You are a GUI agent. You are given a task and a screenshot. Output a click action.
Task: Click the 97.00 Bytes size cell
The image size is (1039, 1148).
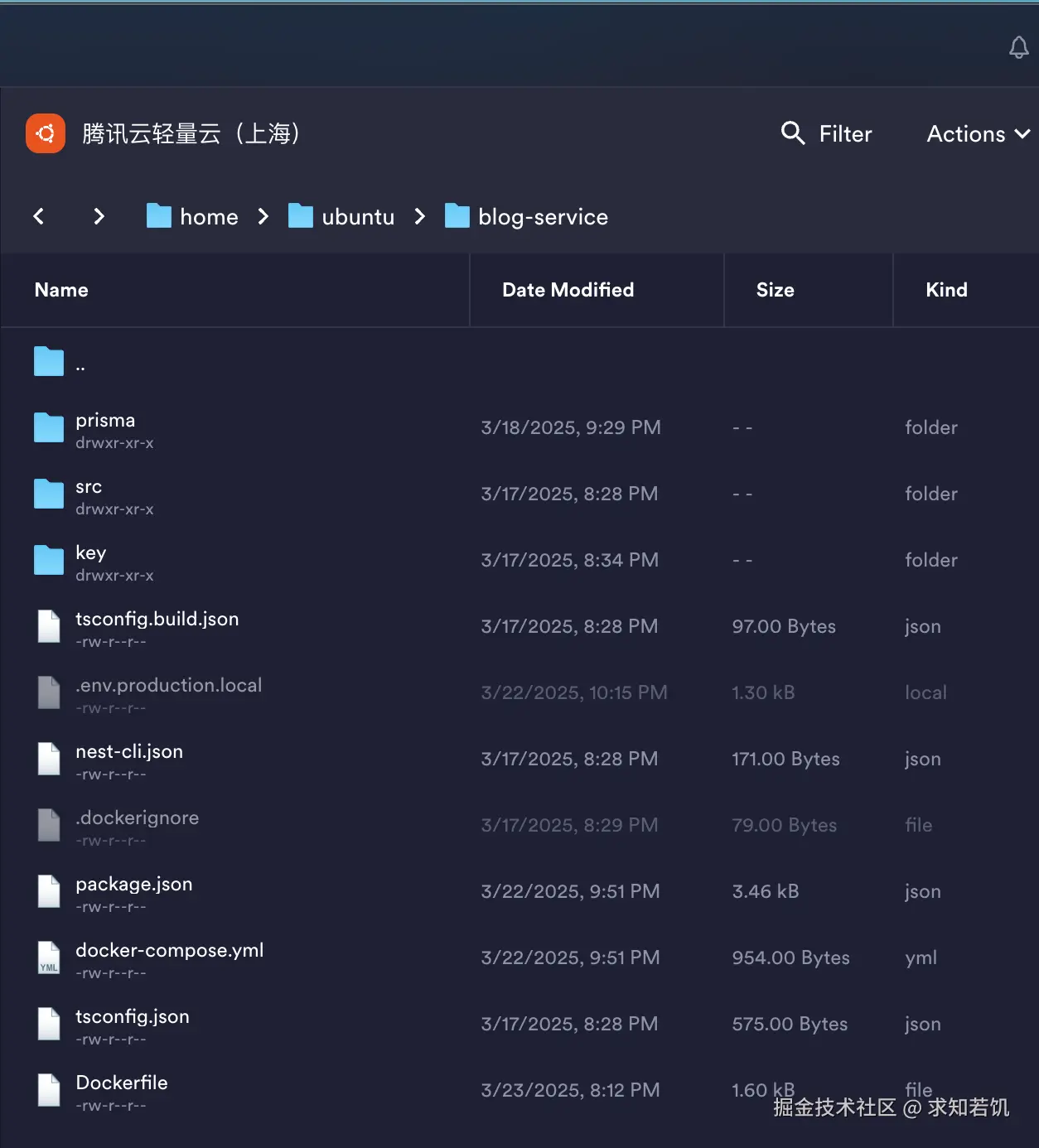pos(784,626)
